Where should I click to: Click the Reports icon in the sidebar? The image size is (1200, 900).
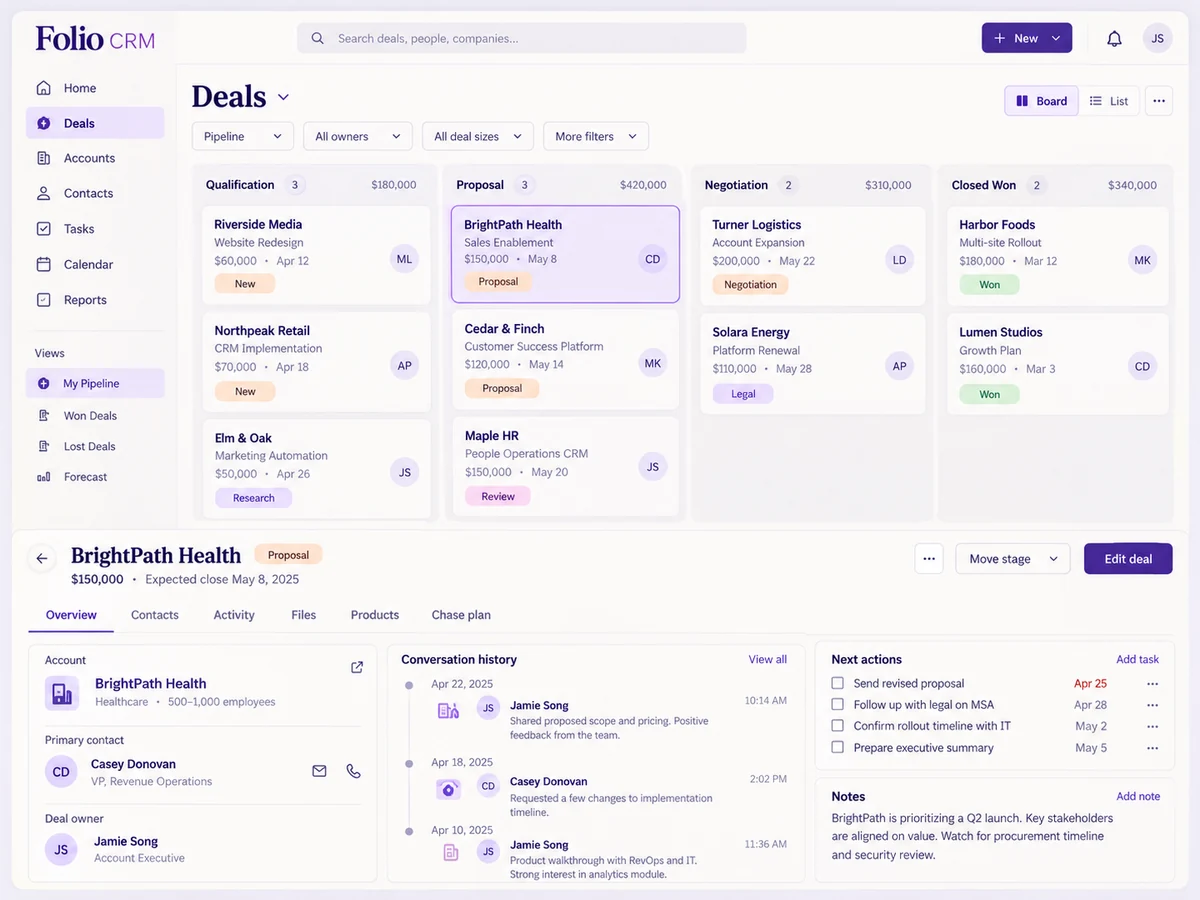[43, 300]
